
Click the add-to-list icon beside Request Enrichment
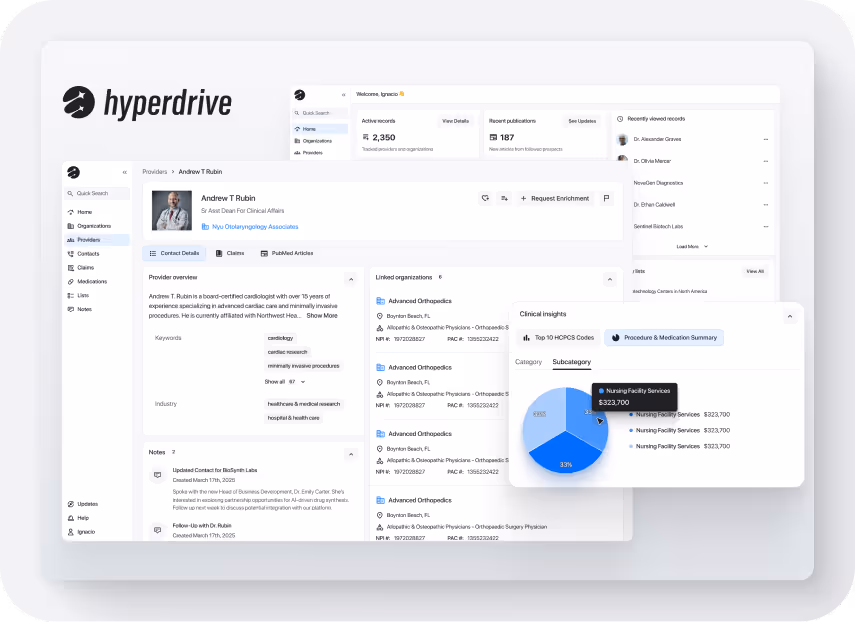pos(504,198)
